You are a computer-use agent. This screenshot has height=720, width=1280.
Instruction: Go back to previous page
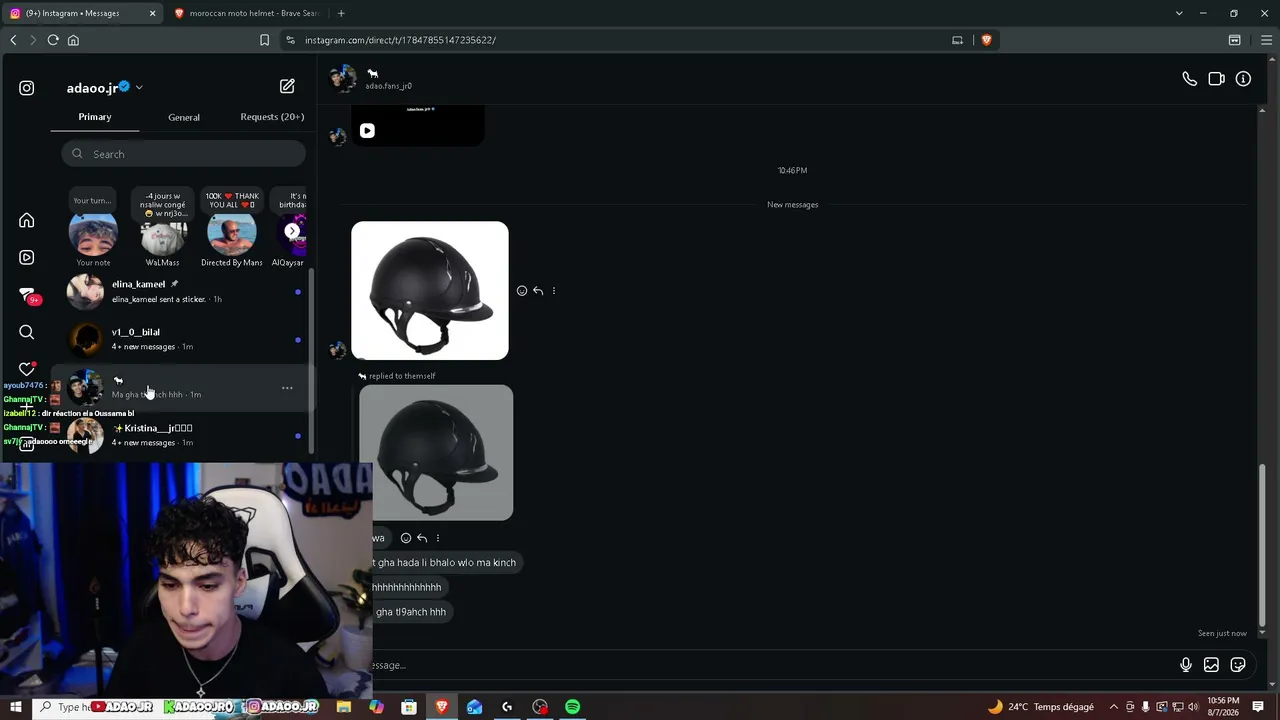click(13, 40)
